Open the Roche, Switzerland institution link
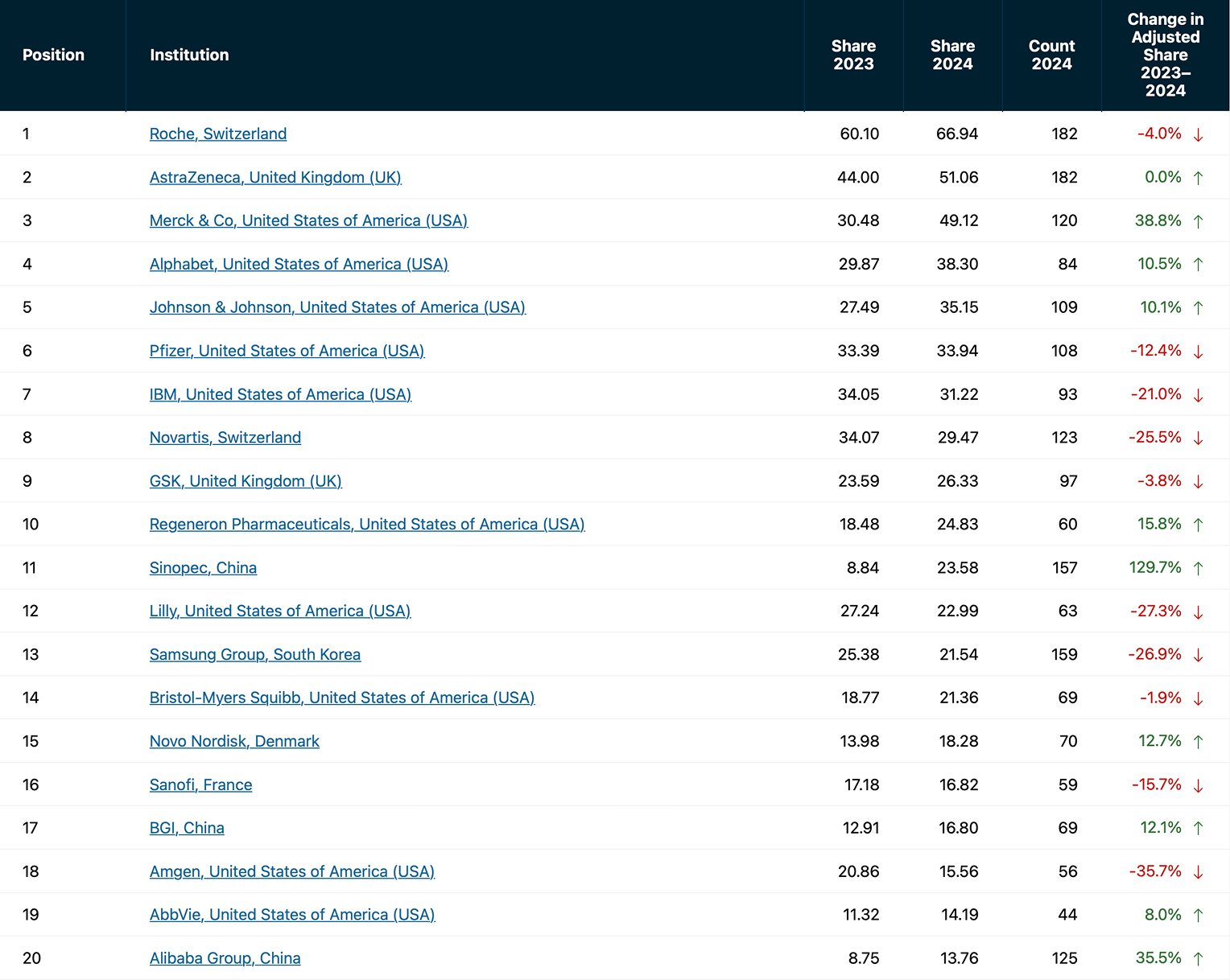Screen dimensions: 1230x980 tap(218, 134)
